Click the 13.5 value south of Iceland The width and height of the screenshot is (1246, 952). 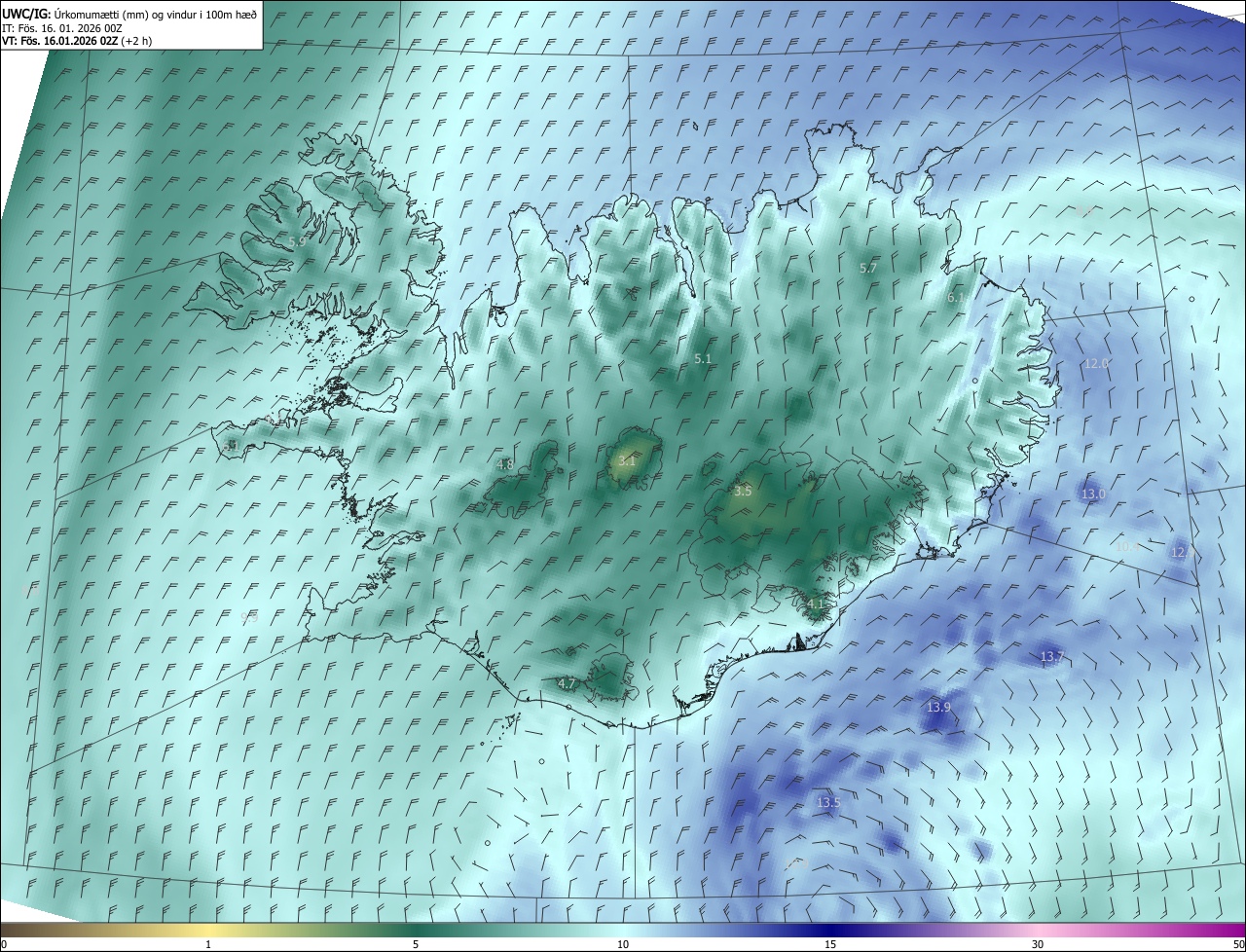click(828, 803)
